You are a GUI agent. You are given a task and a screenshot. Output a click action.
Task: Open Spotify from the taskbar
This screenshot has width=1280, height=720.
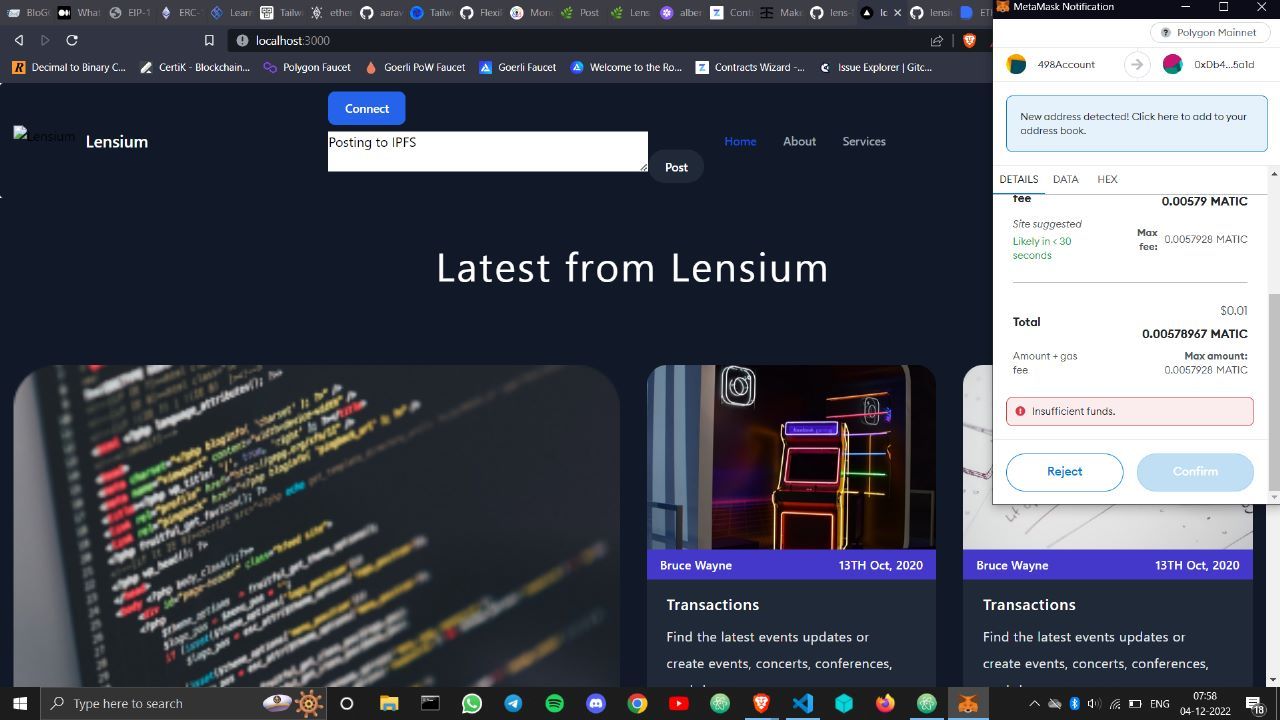554,703
